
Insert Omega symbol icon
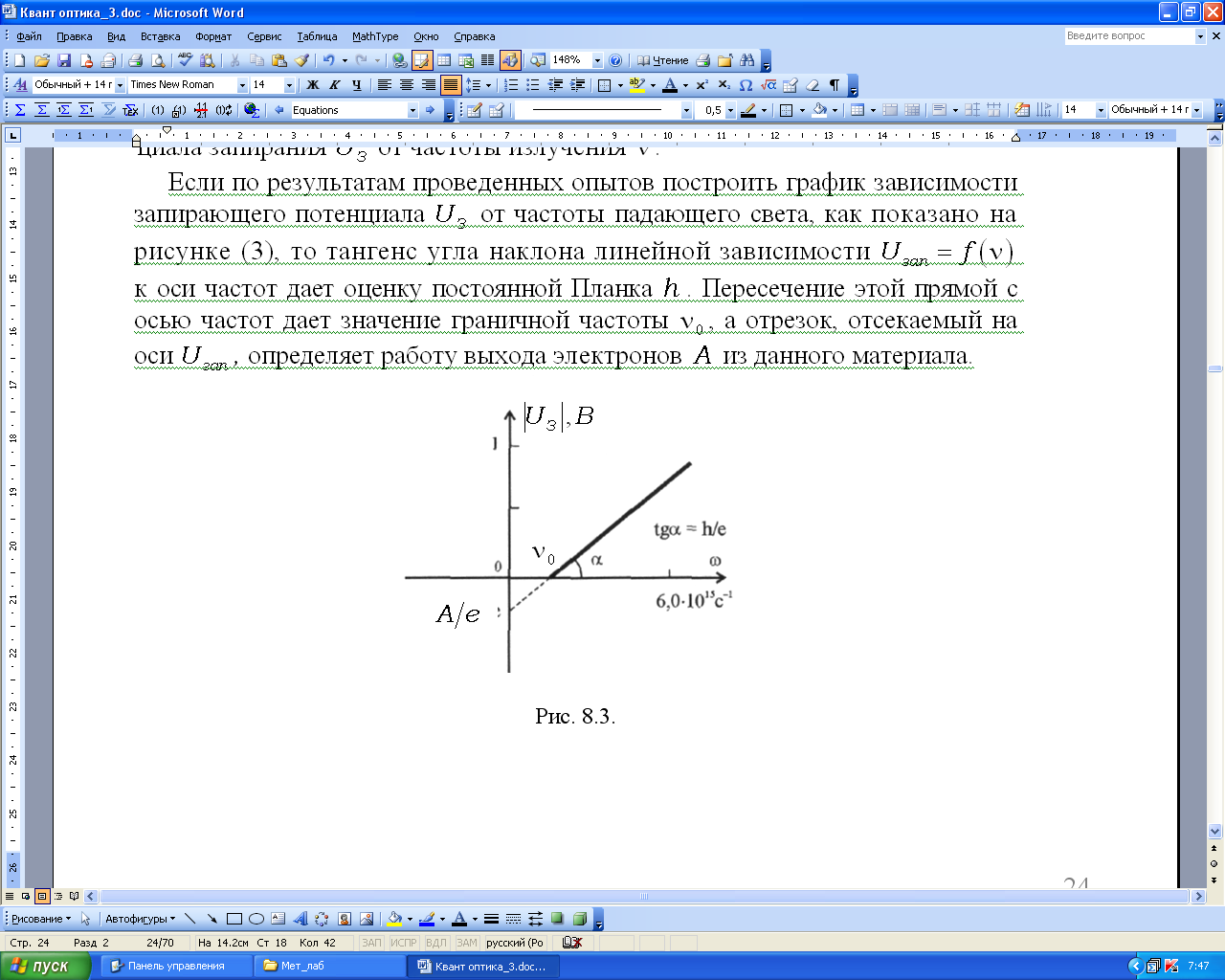click(x=746, y=85)
